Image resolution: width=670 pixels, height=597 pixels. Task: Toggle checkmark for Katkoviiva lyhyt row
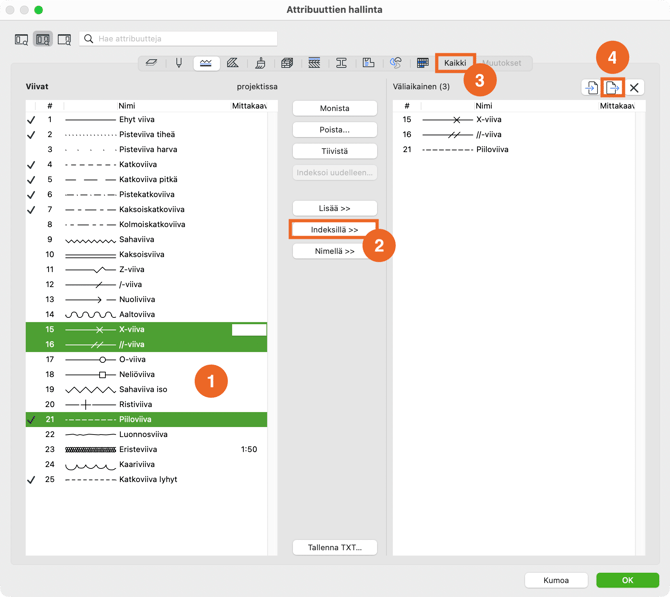(32, 480)
